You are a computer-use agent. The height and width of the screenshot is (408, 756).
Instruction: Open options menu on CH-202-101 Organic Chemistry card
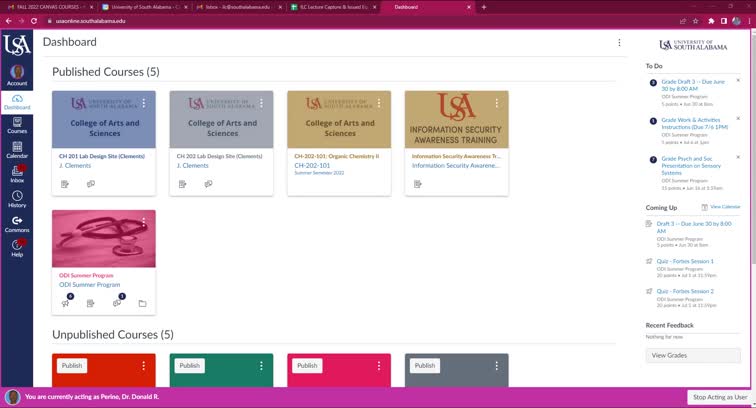coord(378,103)
